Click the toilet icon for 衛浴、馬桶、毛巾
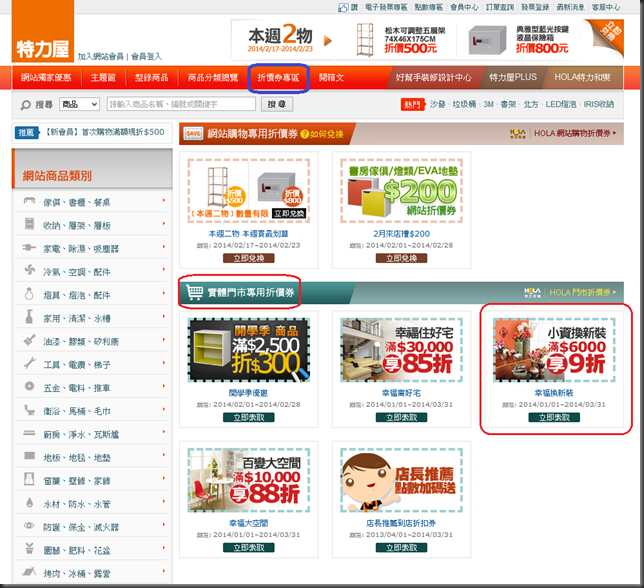The width and height of the screenshot is (644, 588). point(29,409)
